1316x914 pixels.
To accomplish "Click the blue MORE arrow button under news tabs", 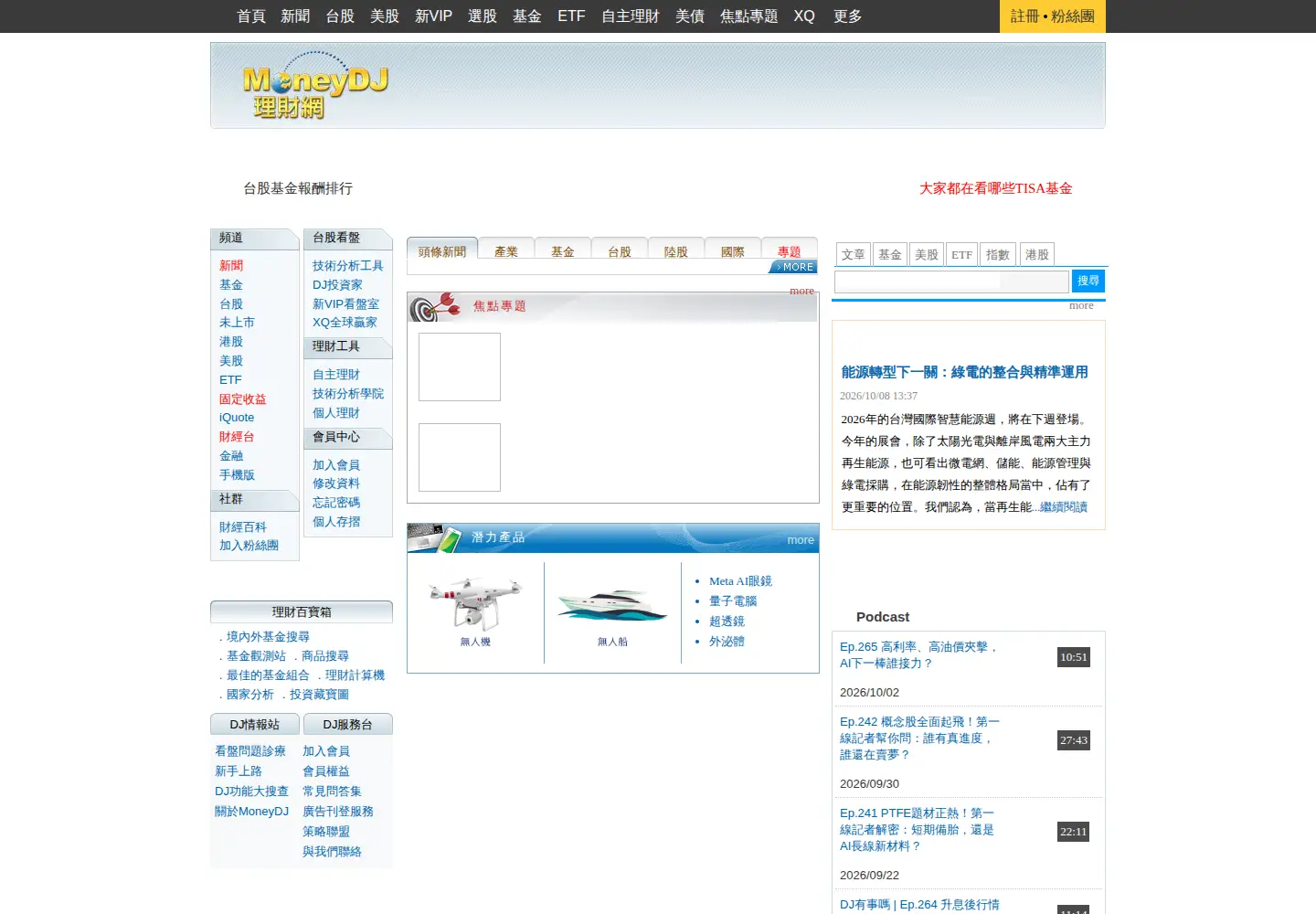I will (x=793, y=267).
